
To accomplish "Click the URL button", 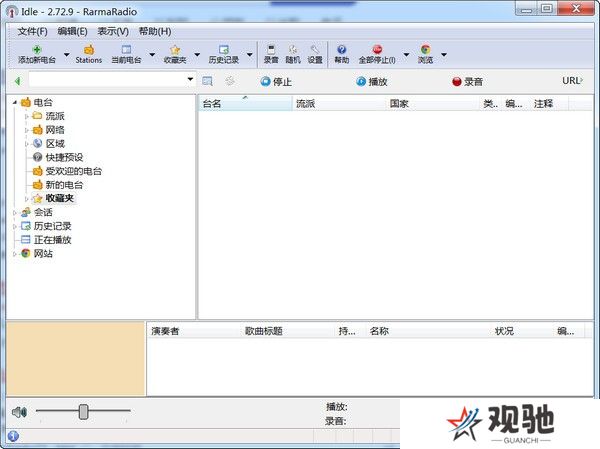I will pyautogui.click(x=572, y=81).
